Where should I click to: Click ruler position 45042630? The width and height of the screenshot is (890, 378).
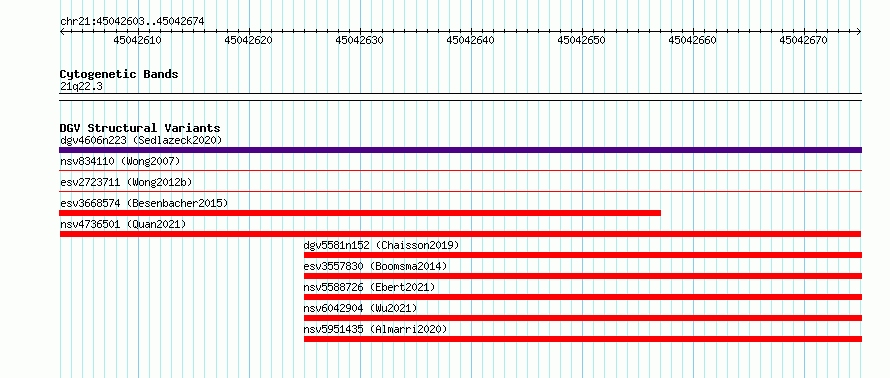click(359, 40)
